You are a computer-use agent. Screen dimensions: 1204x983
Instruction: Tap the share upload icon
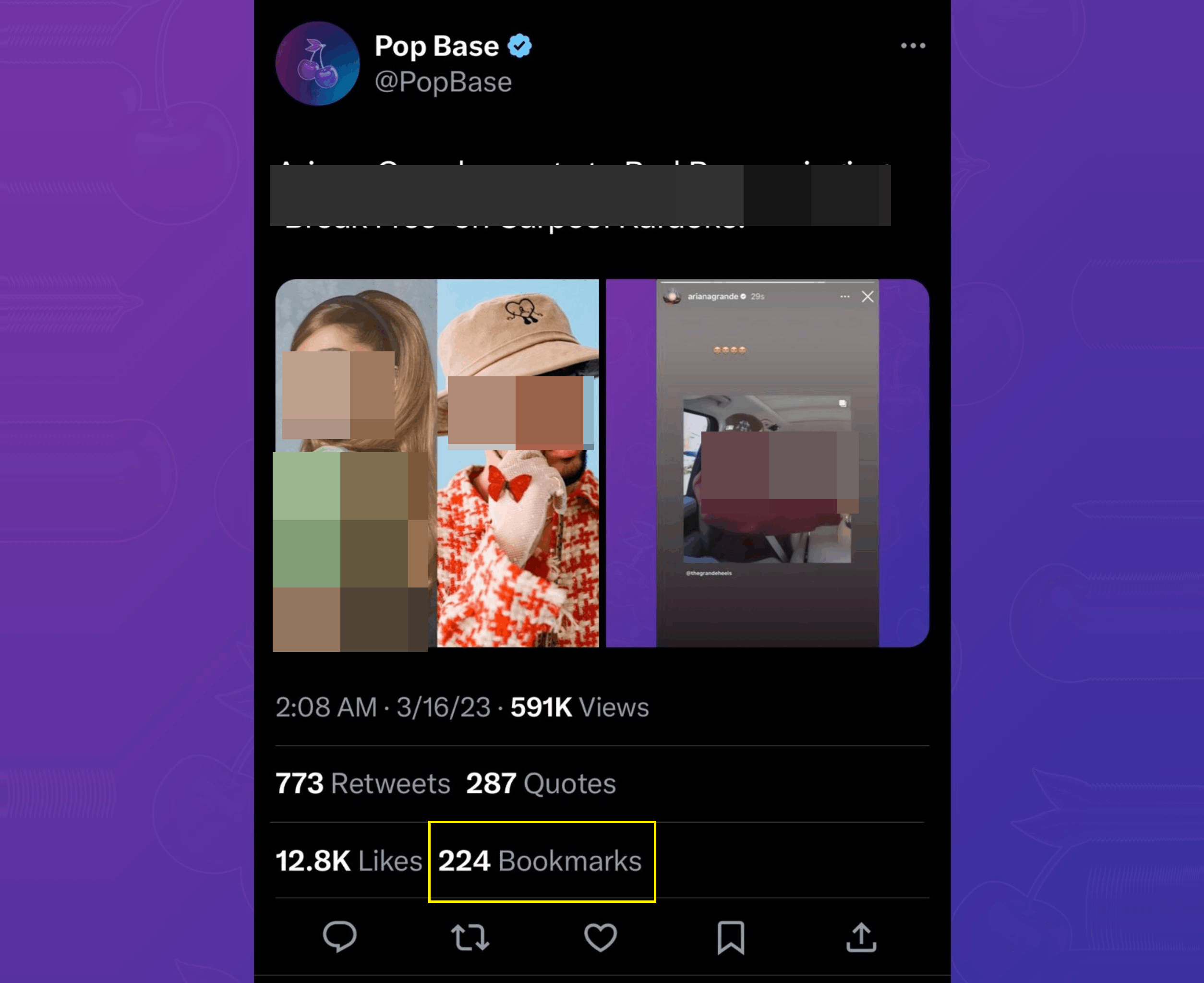click(x=861, y=937)
